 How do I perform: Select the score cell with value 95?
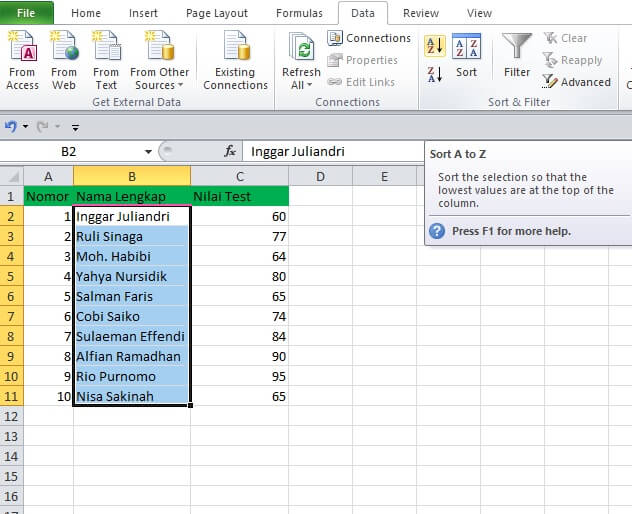[240, 376]
